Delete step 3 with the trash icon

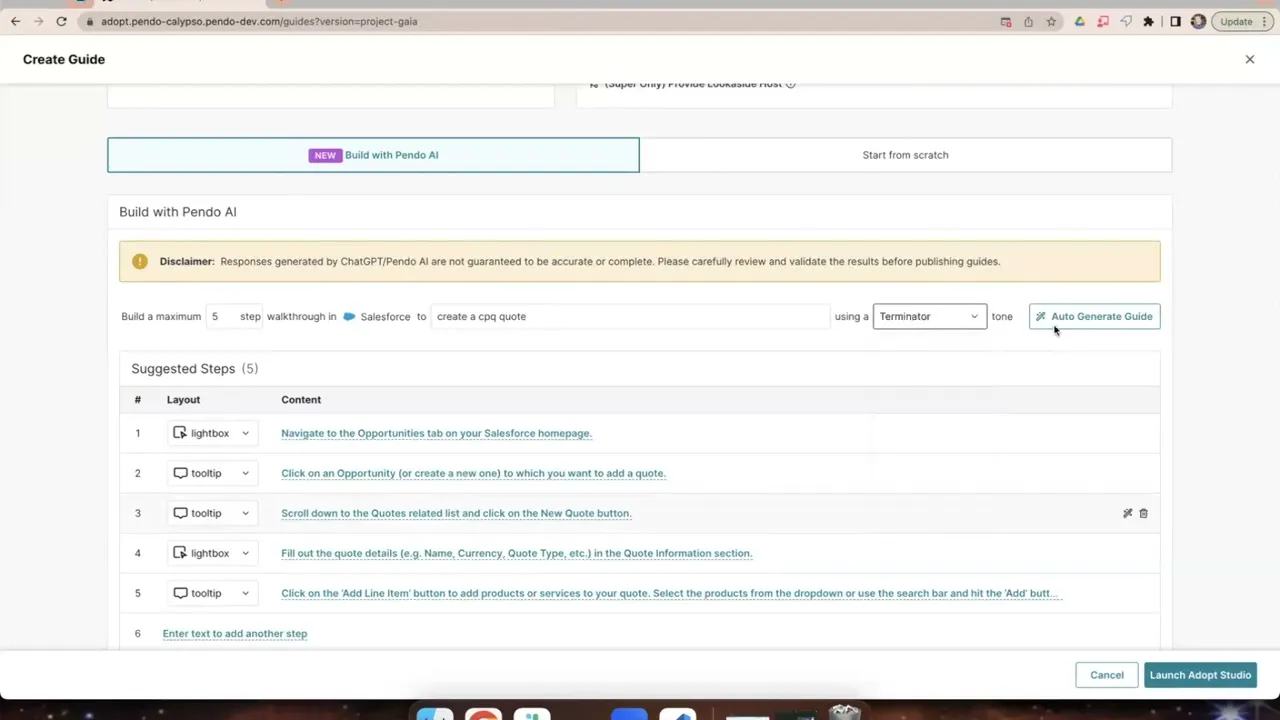tap(1144, 513)
